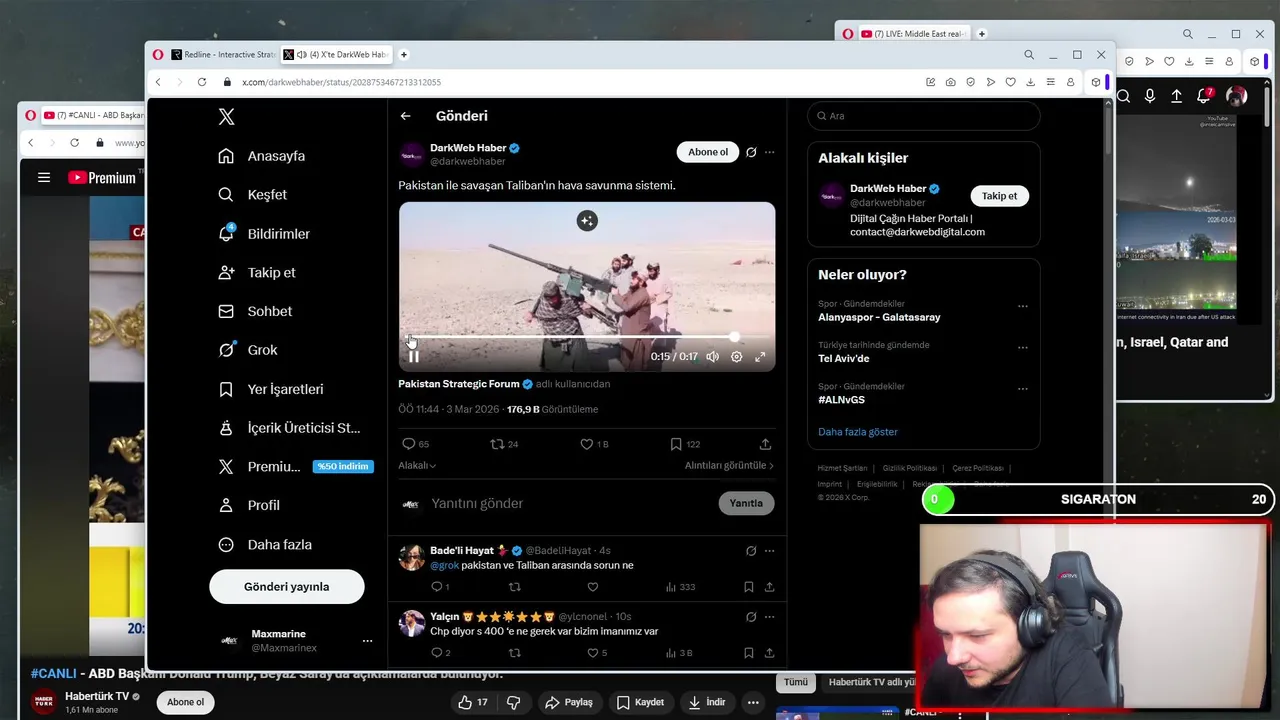Click Abone ol under Habertürk TV
The width and height of the screenshot is (1280, 720).
point(185,702)
